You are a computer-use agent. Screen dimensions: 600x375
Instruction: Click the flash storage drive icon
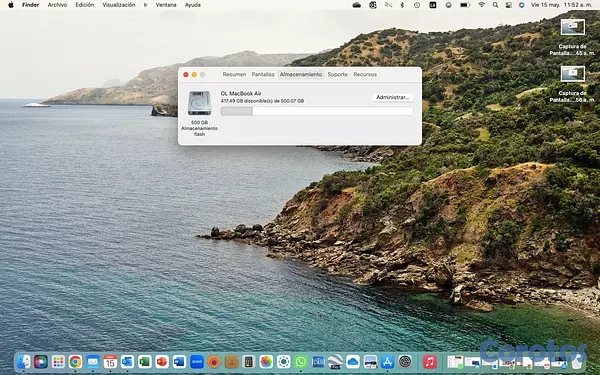pos(199,103)
